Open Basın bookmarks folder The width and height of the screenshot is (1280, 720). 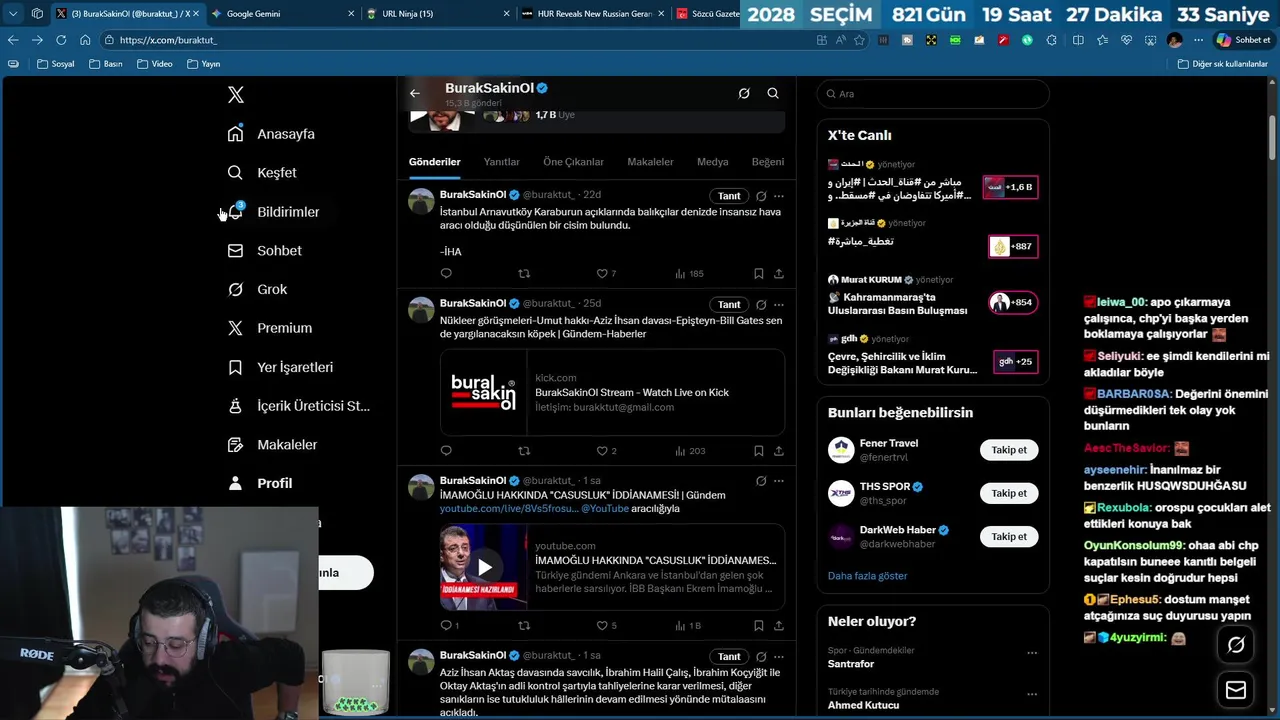[x=106, y=64]
